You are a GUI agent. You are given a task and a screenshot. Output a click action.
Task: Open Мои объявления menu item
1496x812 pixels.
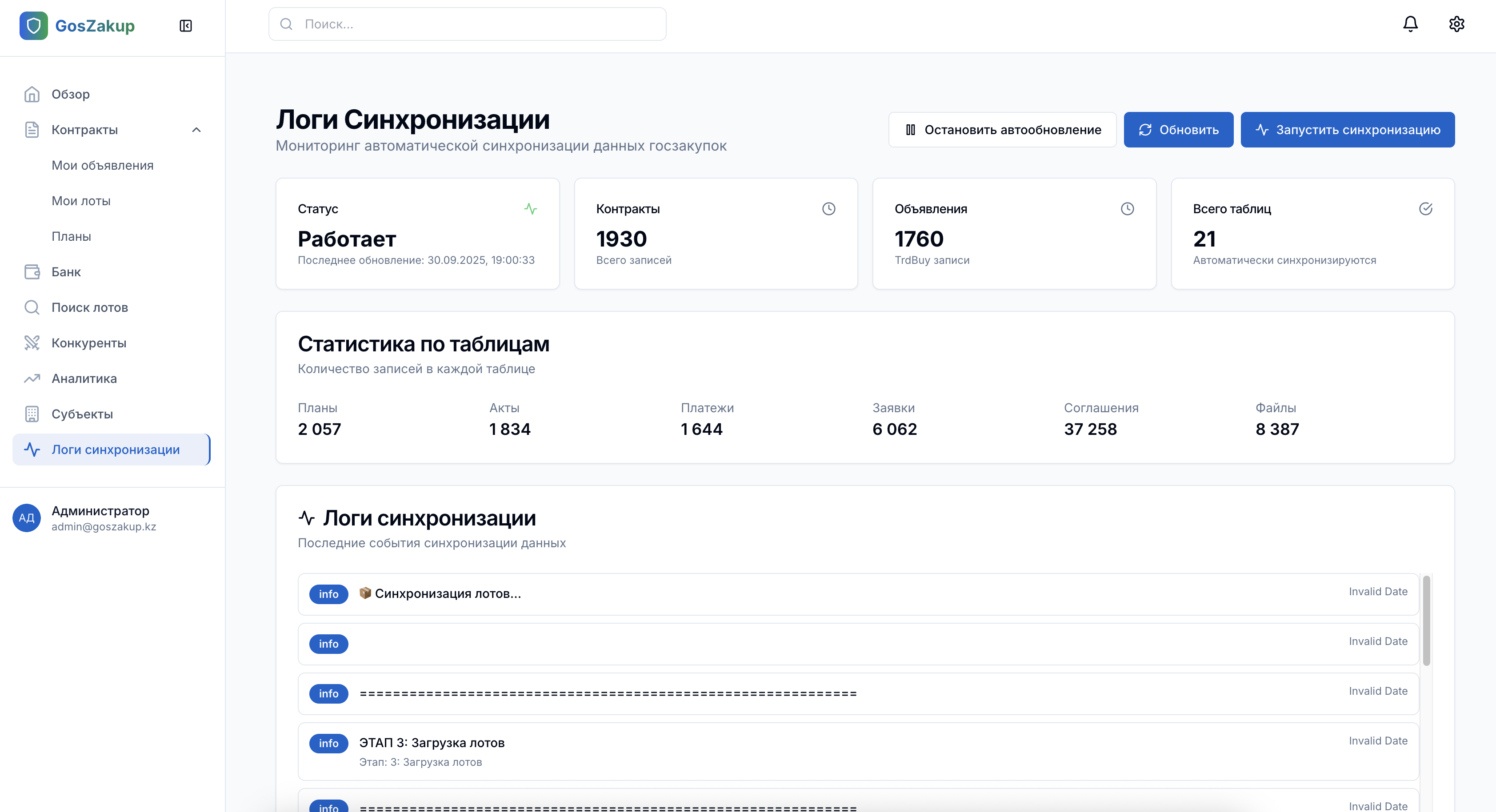(x=103, y=165)
